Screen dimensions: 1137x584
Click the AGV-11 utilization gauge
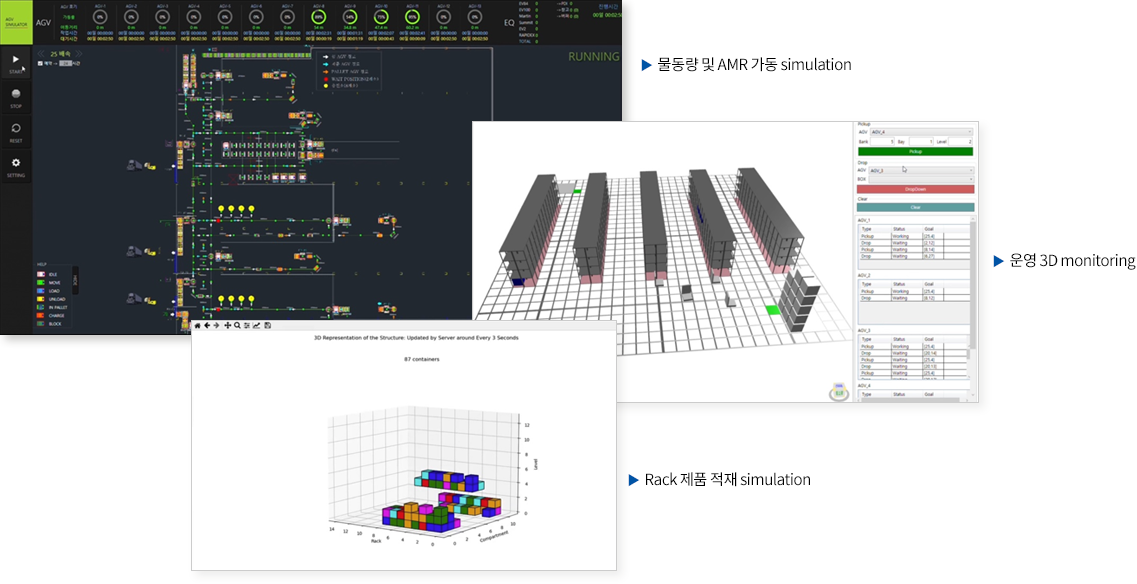(x=412, y=16)
